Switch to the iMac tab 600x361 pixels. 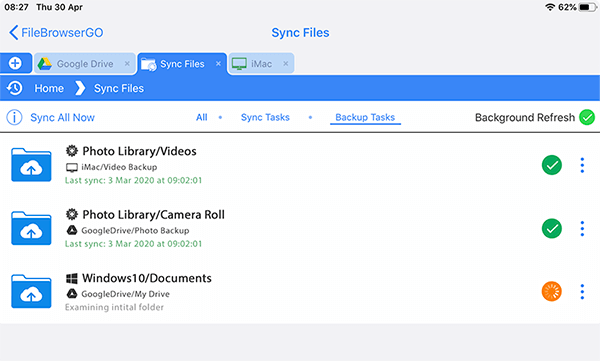pos(261,64)
